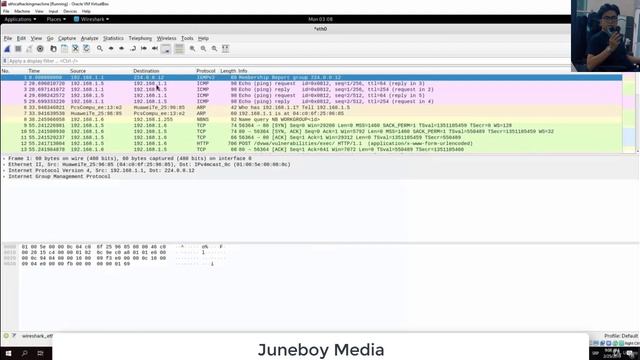Stop the running packet capture
This screenshot has height=360, width=640.
tap(18, 49)
